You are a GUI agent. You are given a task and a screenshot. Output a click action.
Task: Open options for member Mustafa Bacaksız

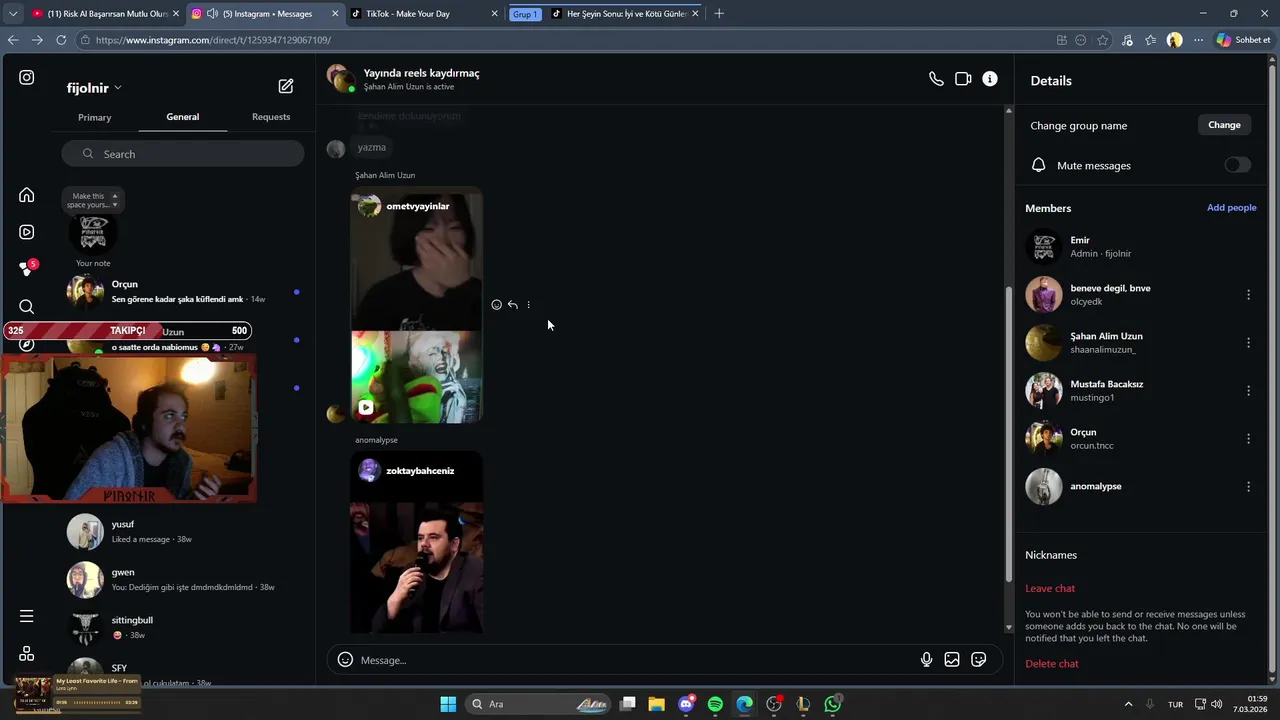coord(1248,390)
